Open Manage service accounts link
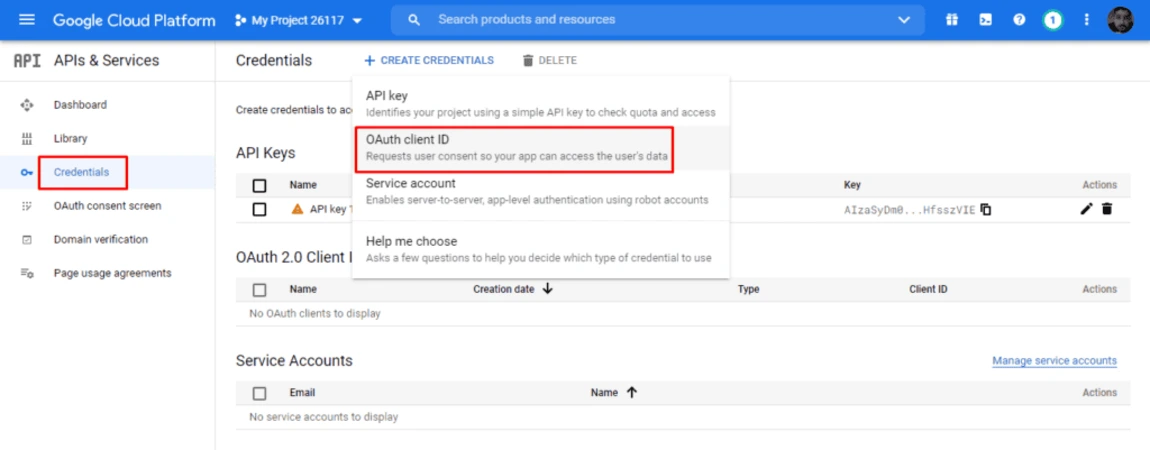This screenshot has width=1150, height=450. tap(1055, 361)
